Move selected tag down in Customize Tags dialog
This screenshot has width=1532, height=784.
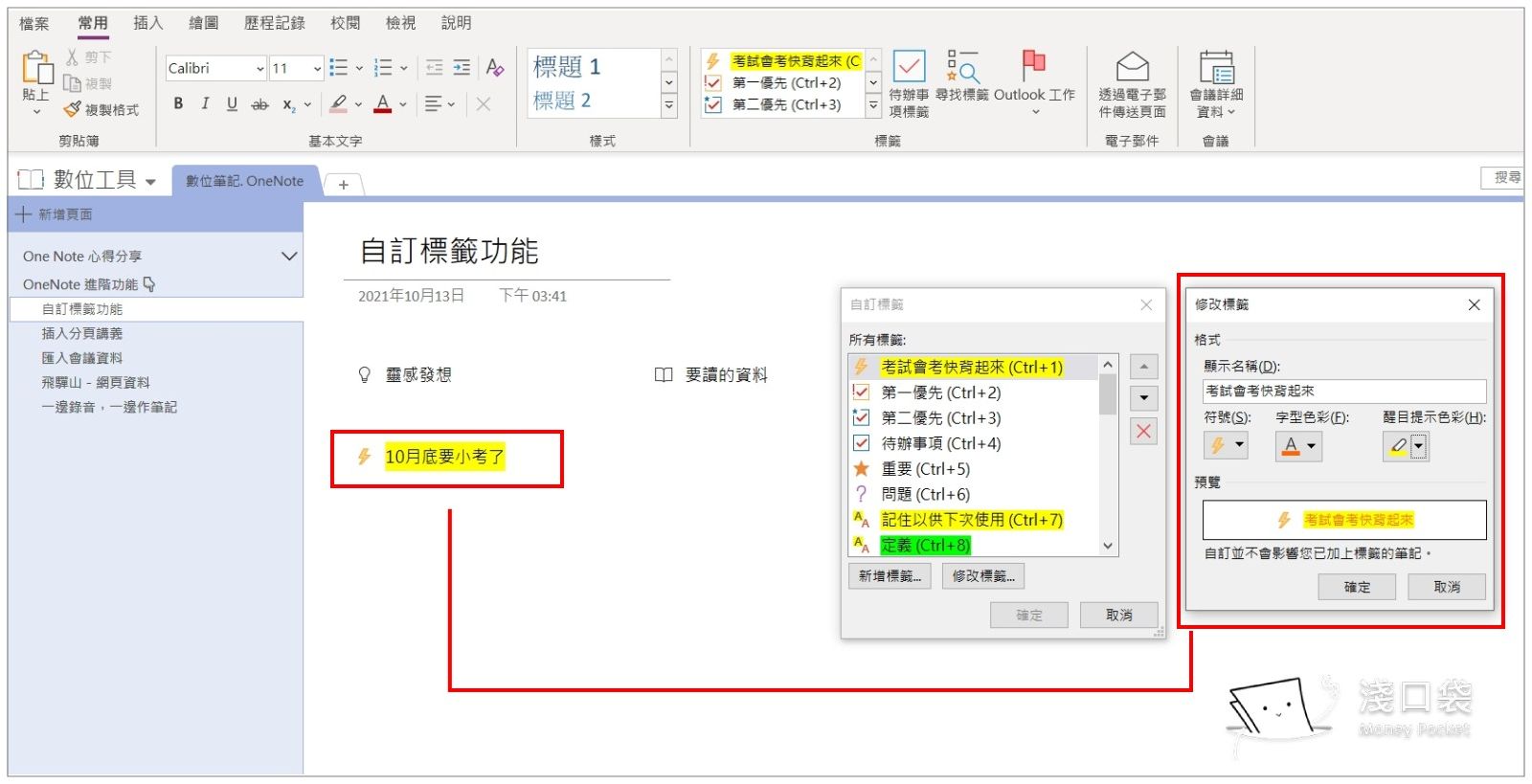[x=1143, y=398]
